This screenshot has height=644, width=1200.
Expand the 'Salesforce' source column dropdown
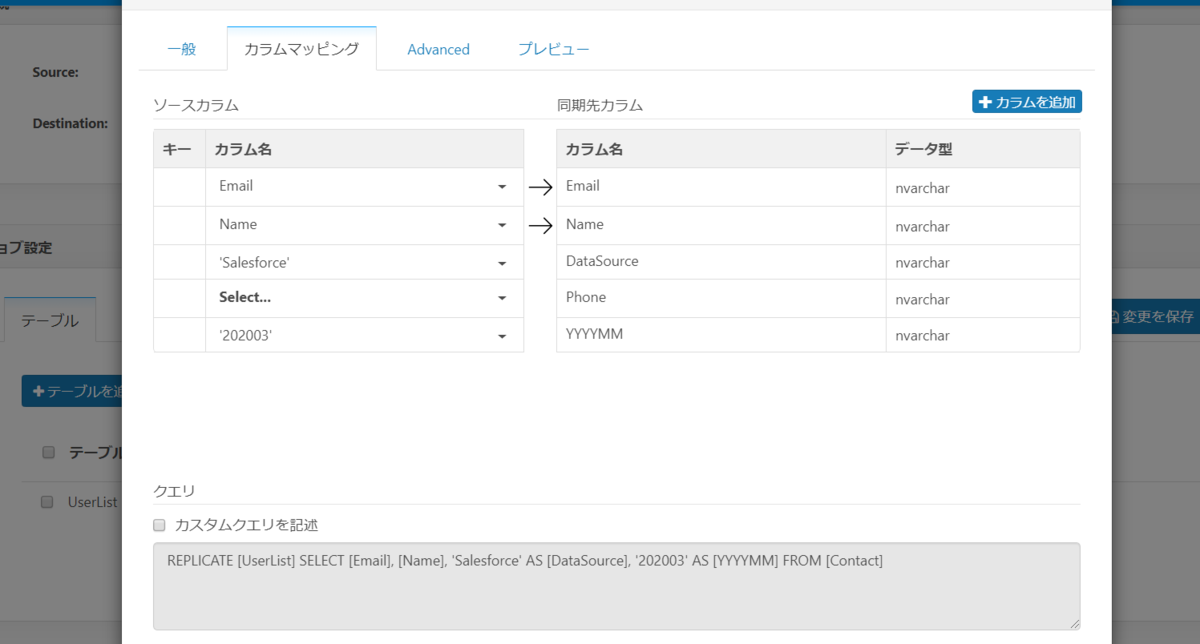click(x=364, y=262)
